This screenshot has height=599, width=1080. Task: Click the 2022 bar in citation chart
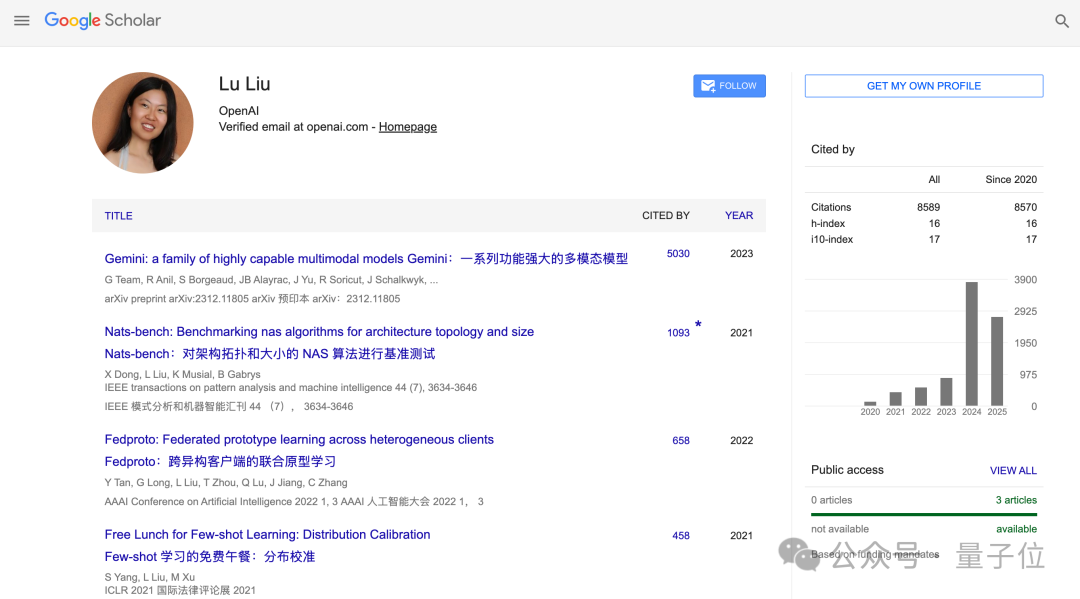pyautogui.click(x=921, y=397)
